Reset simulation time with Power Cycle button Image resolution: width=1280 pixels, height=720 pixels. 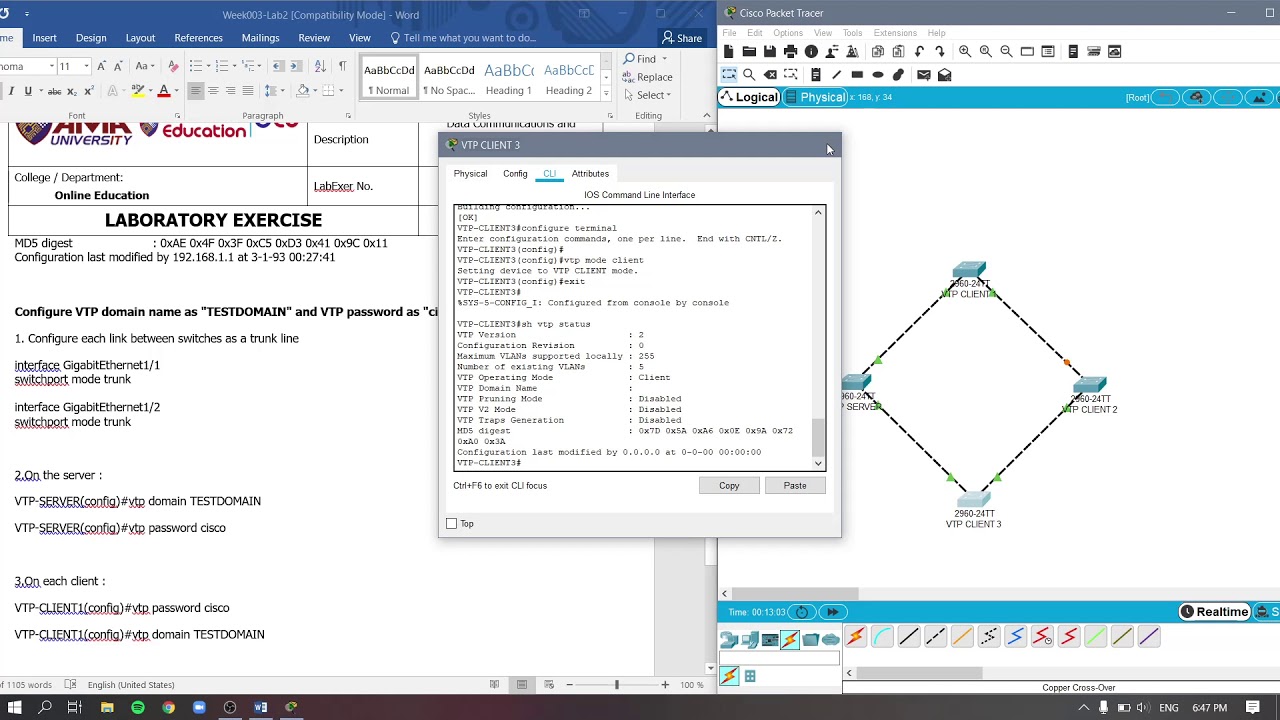click(x=802, y=612)
